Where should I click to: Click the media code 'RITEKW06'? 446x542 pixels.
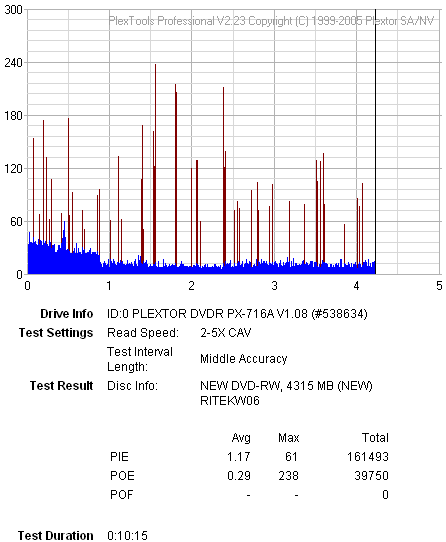(230, 401)
